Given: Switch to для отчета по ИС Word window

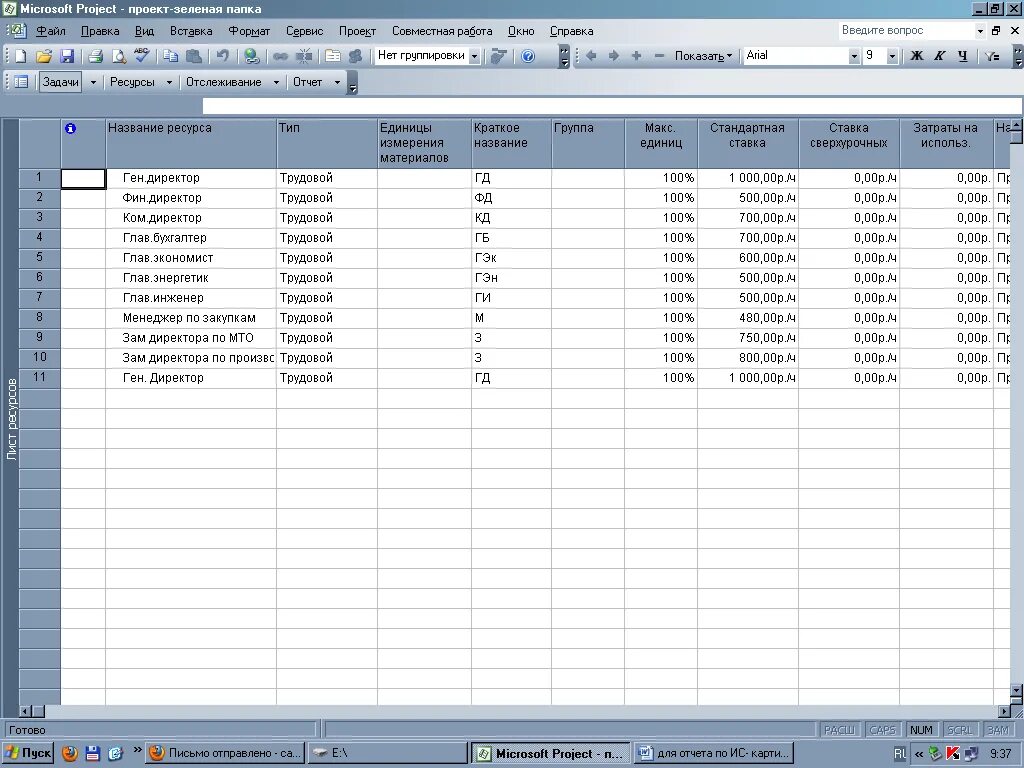Looking at the screenshot, I should click(714, 753).
